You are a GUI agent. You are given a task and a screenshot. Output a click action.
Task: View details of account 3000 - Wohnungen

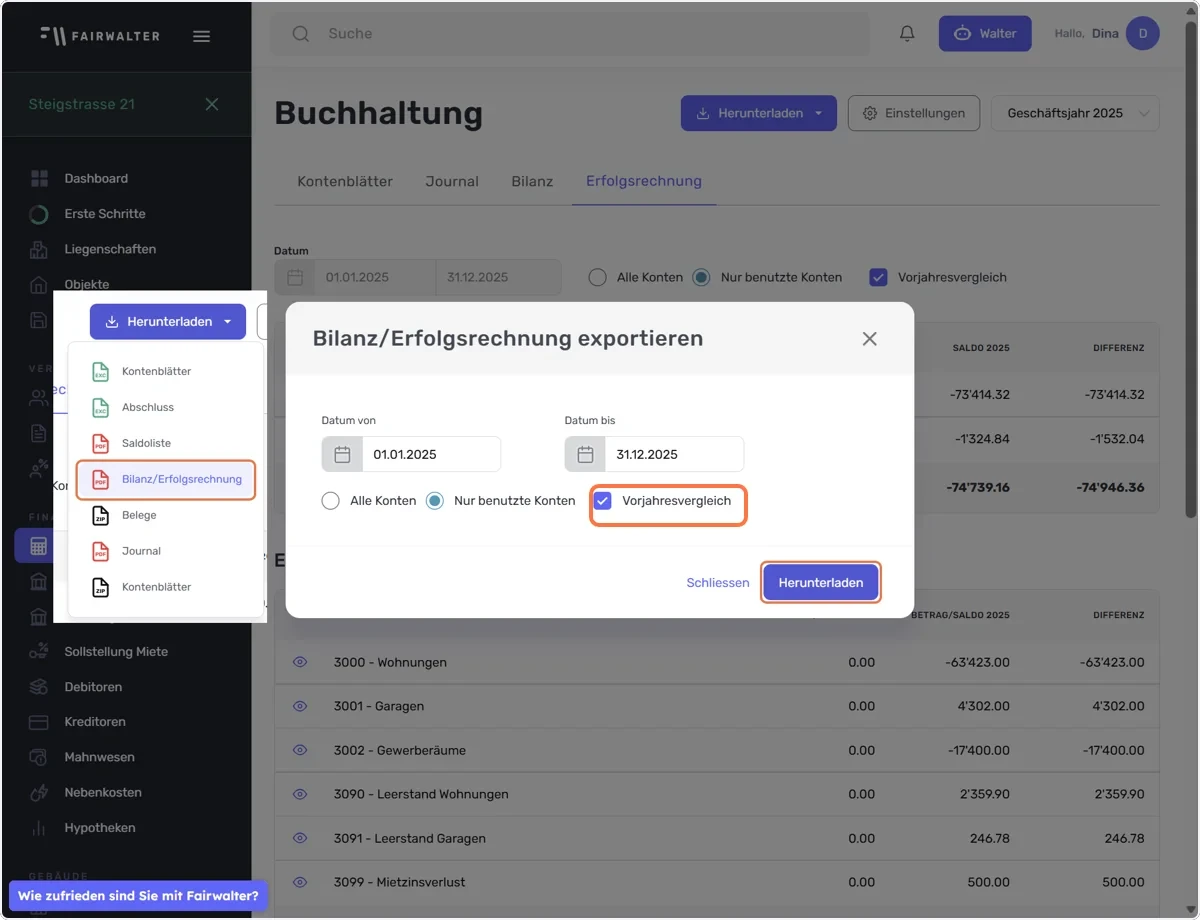(x=300, y=662)
